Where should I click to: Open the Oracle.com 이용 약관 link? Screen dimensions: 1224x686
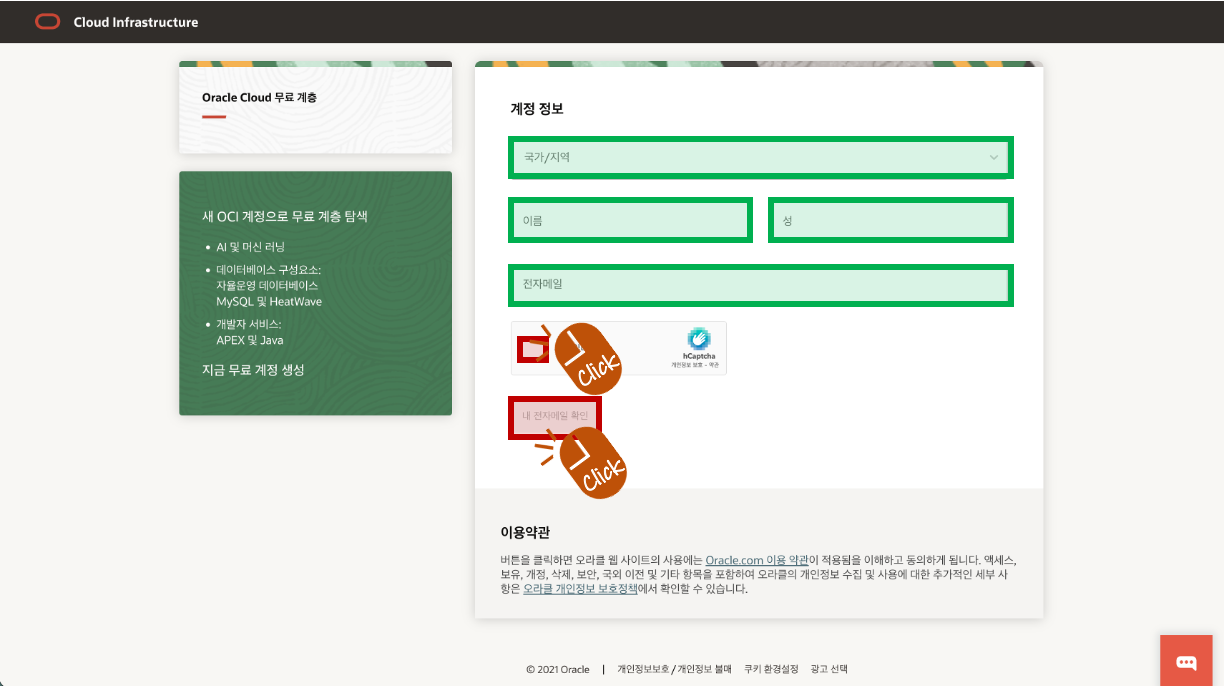click(757, 560)
